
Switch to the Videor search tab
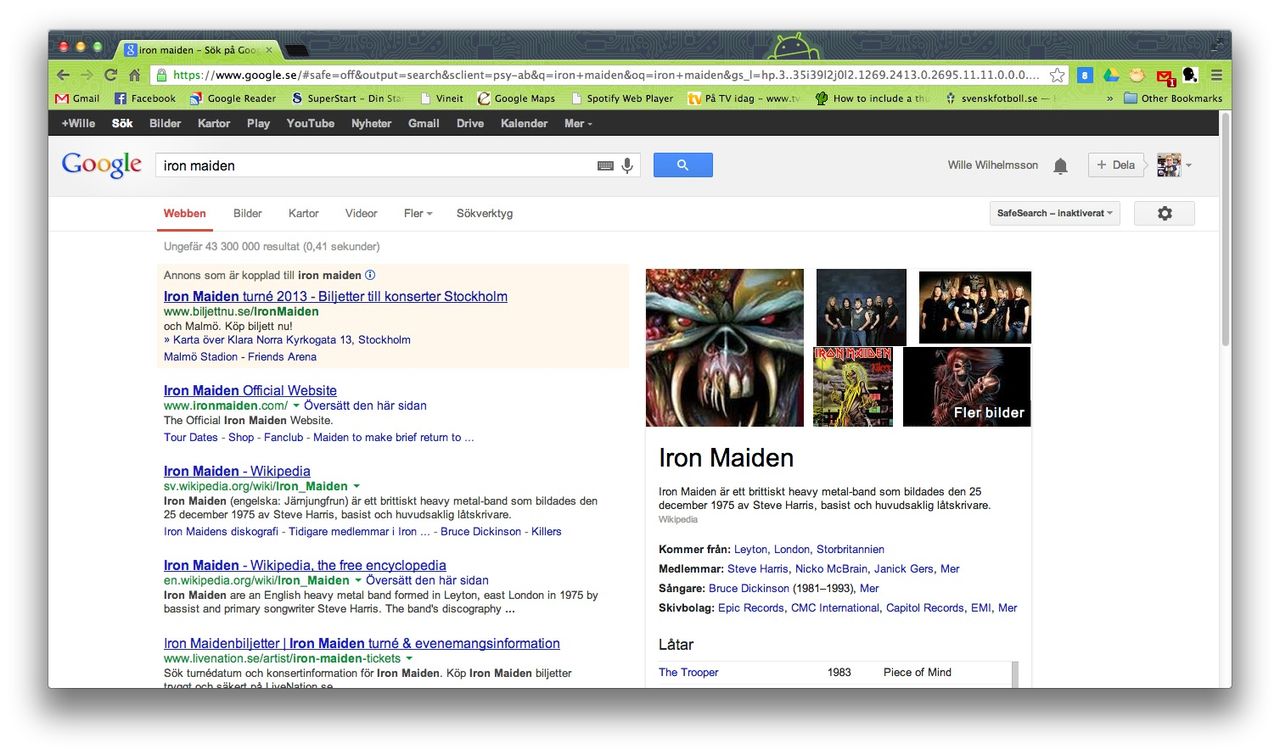(x=361, y=213)
